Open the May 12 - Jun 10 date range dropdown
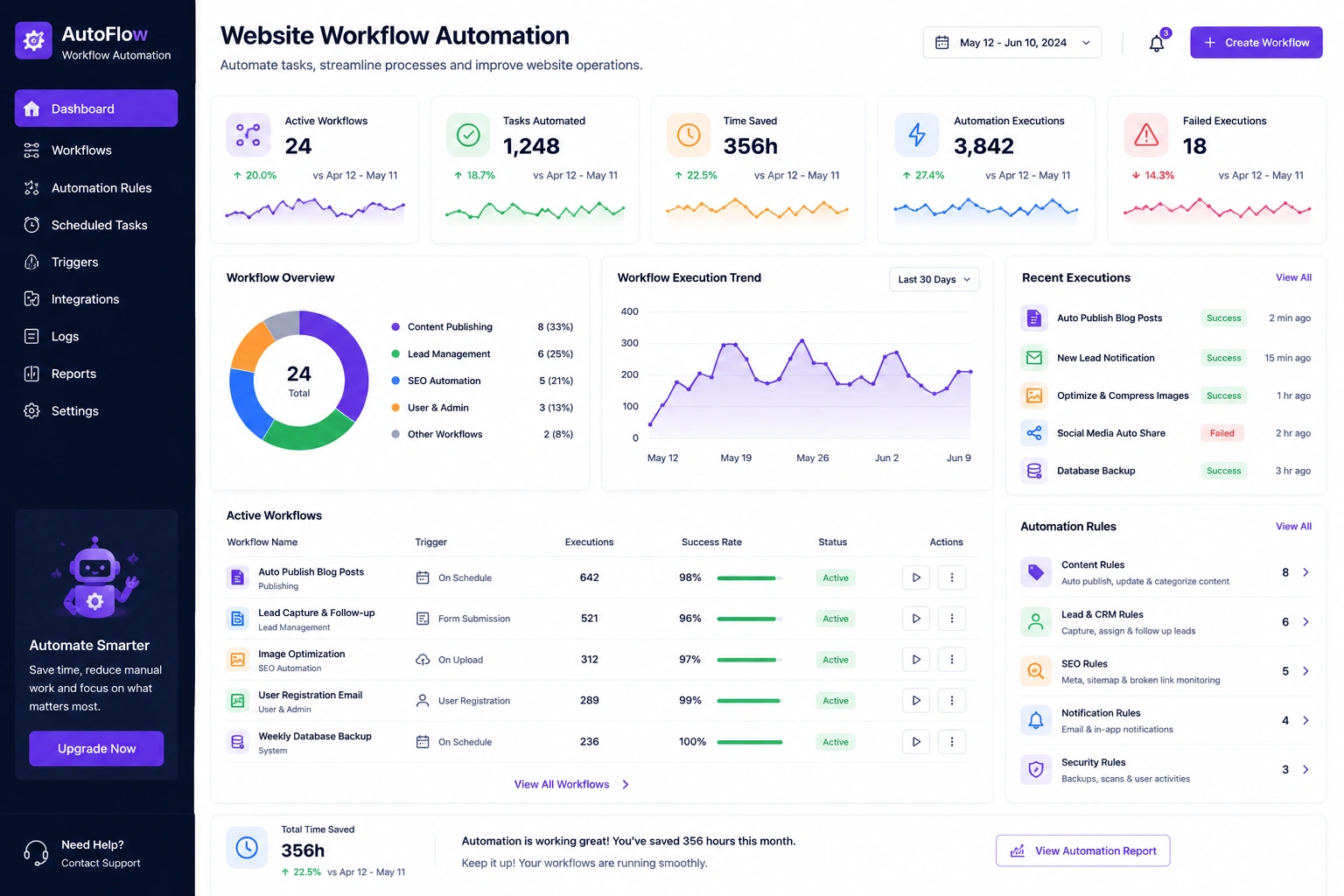The height and width of the screenshot is (896, 1344). (1011, 43)
